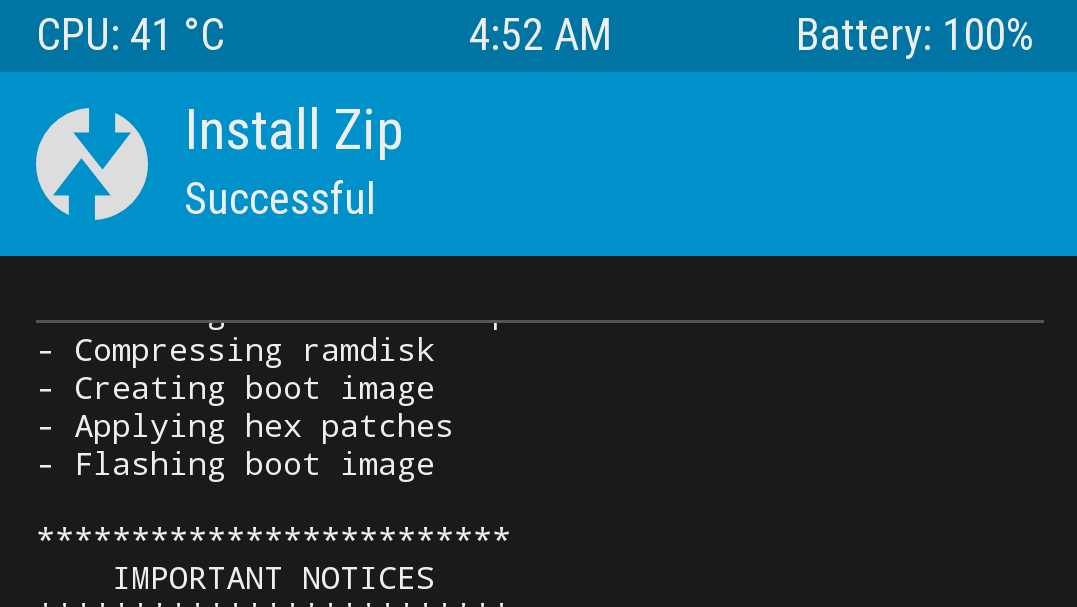Select the CPU temperature indicator
Screen dimensions: 1077x607
[x=129, y=35]
